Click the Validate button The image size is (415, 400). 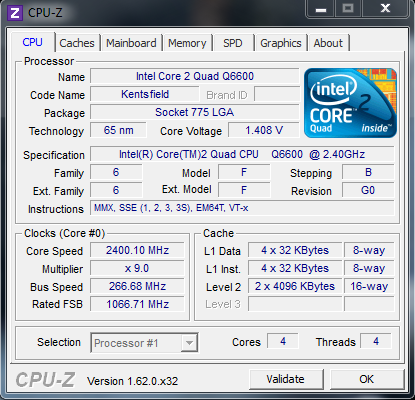pyautogui.click(x=285, y=379)
